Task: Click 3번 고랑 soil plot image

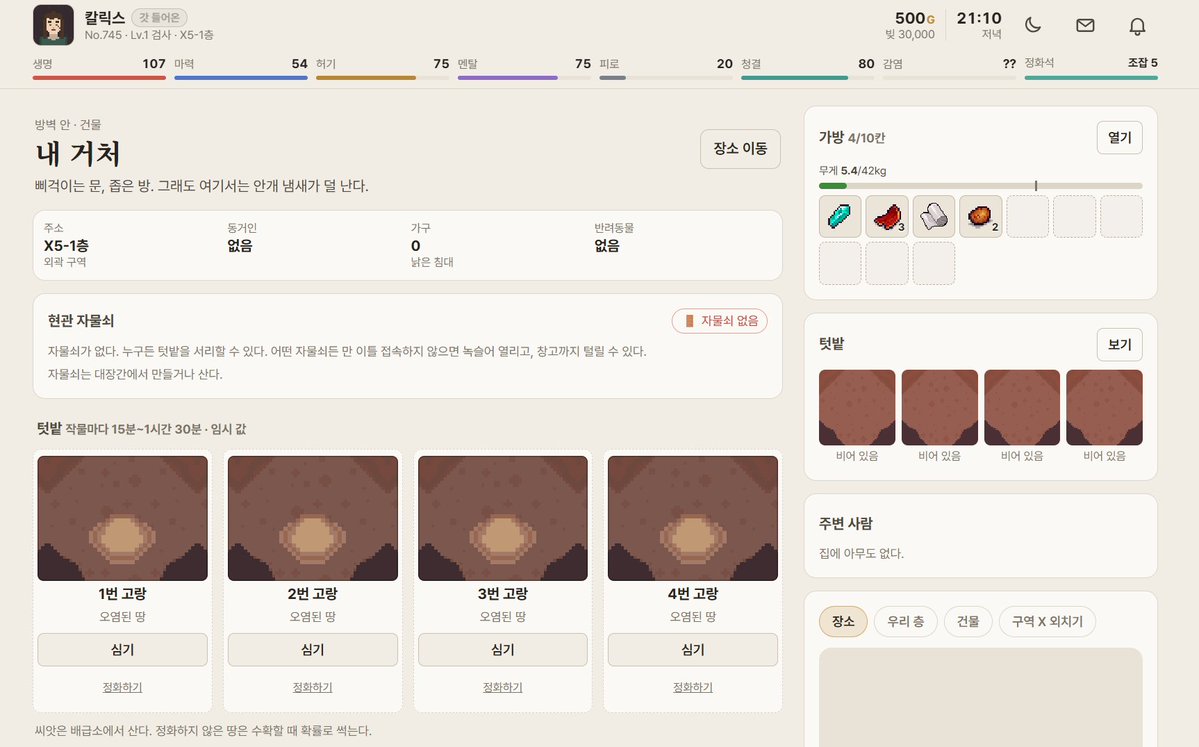Action: click(x=502, y=518)
